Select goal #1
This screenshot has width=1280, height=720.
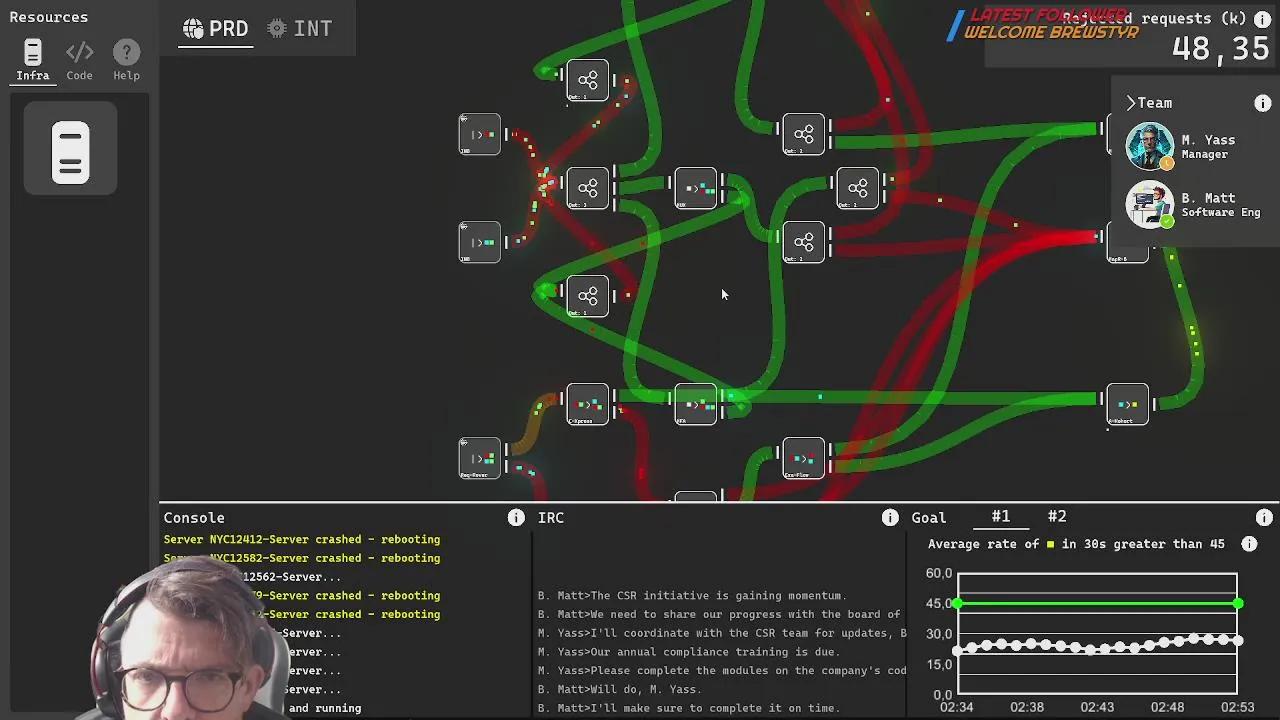click(1000, 517)
